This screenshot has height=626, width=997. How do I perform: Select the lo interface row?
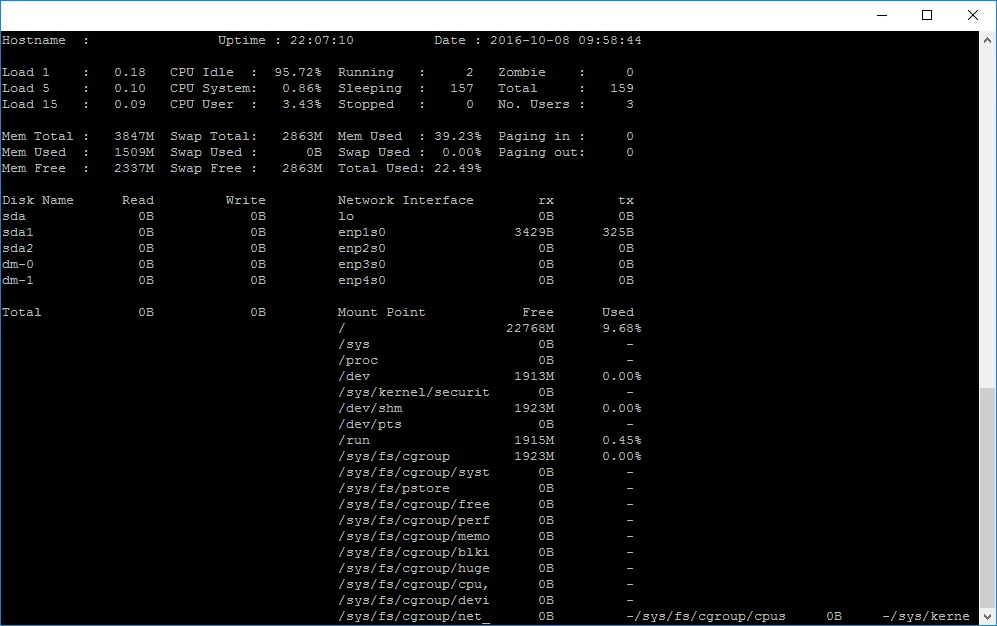pos(486,217)
